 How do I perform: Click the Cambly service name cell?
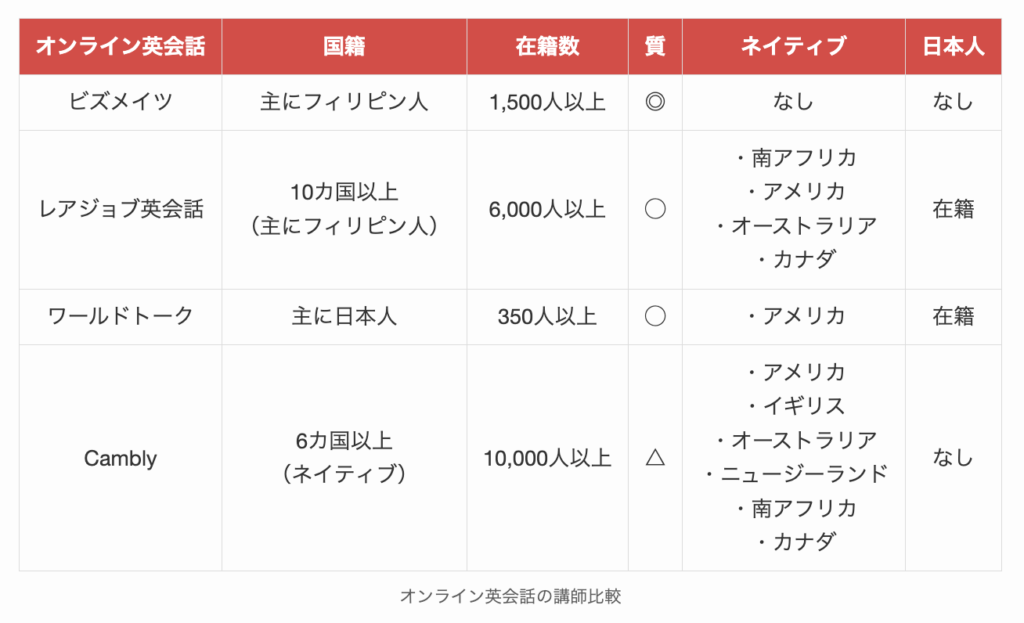121,458
